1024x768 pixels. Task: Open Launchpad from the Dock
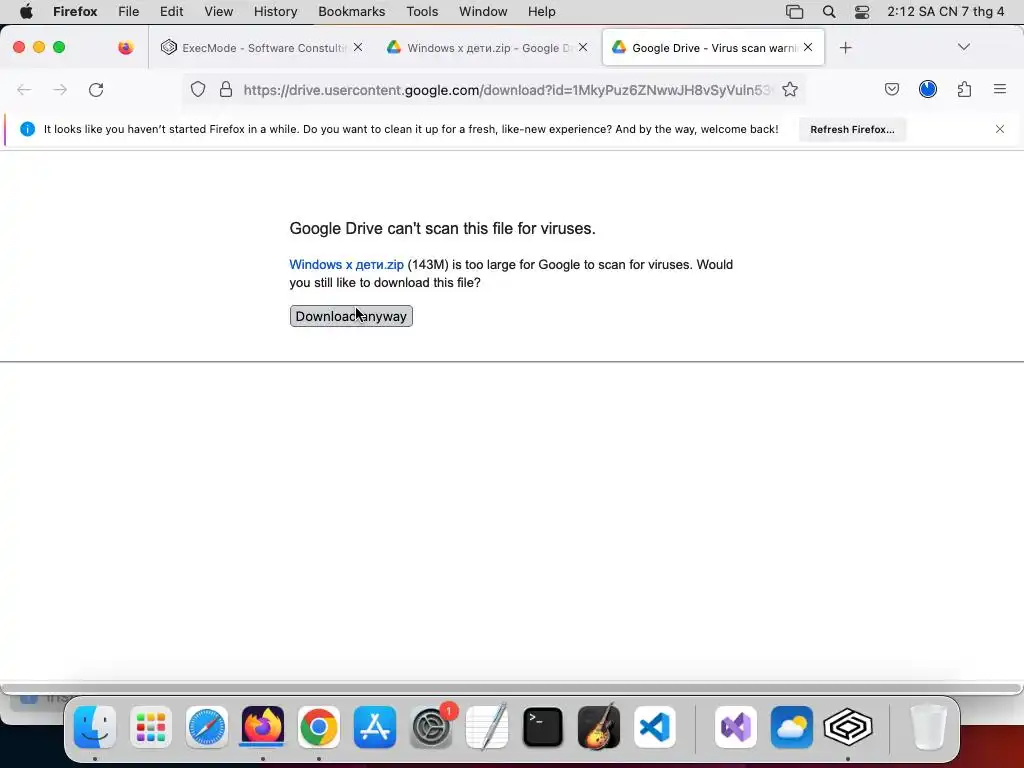151,727
